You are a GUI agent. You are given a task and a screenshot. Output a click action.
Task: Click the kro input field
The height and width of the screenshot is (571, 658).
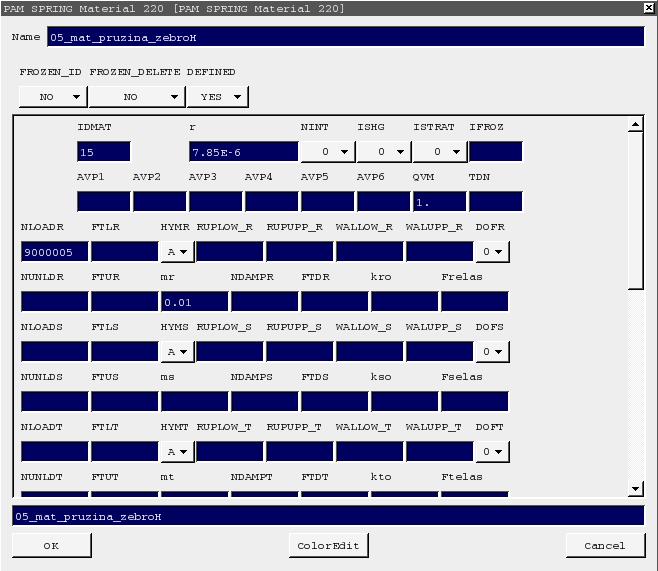click(405, 302)
